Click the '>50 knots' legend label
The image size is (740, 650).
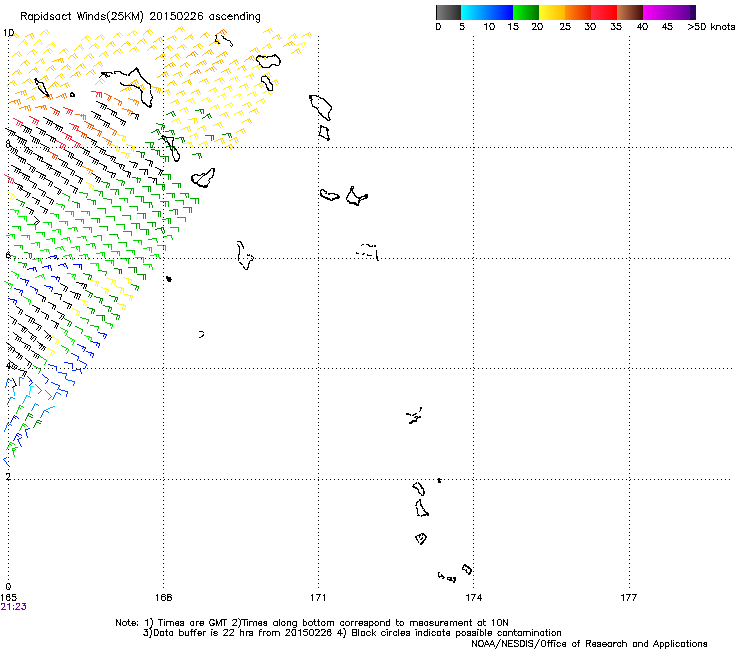click(x=711, y=27)
